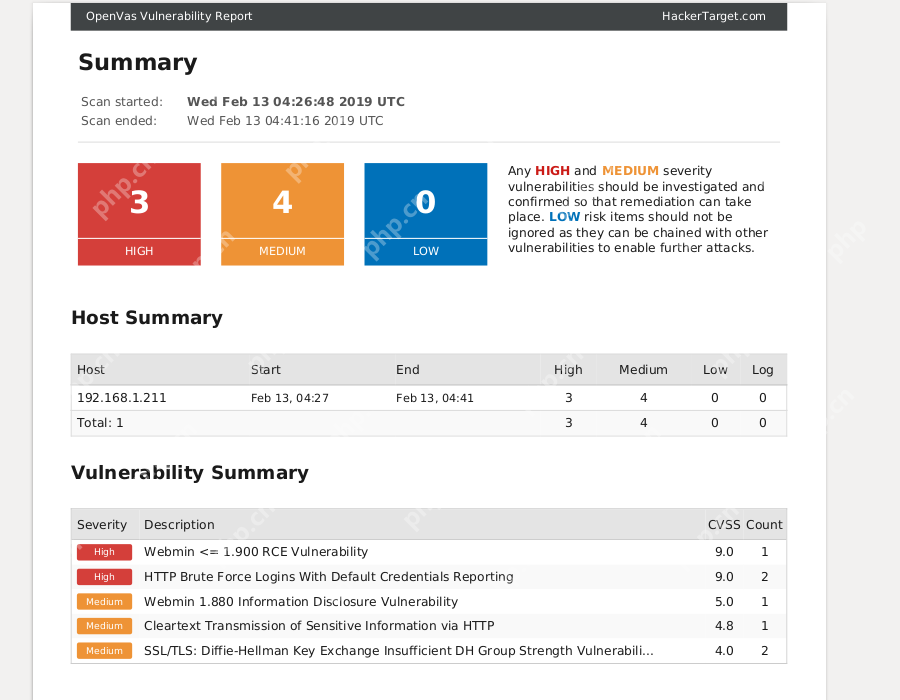Click the Cleartext Transmission of Sensitive Information entry
The width and height of the screenshot is (900, 700).
(x=319, y=626)
